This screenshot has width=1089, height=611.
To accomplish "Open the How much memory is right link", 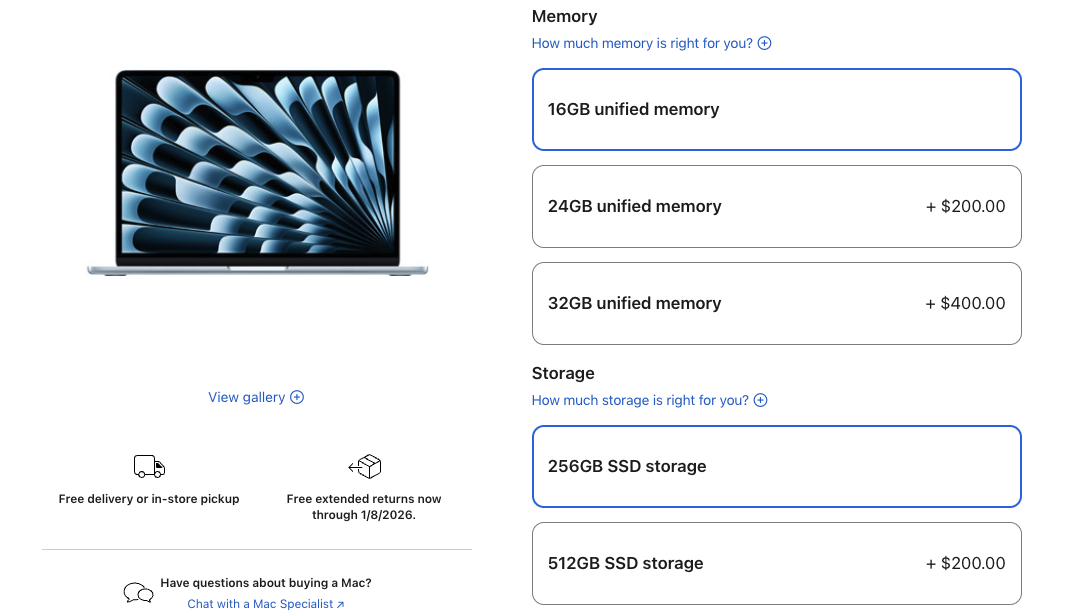I will click(640, 43).
